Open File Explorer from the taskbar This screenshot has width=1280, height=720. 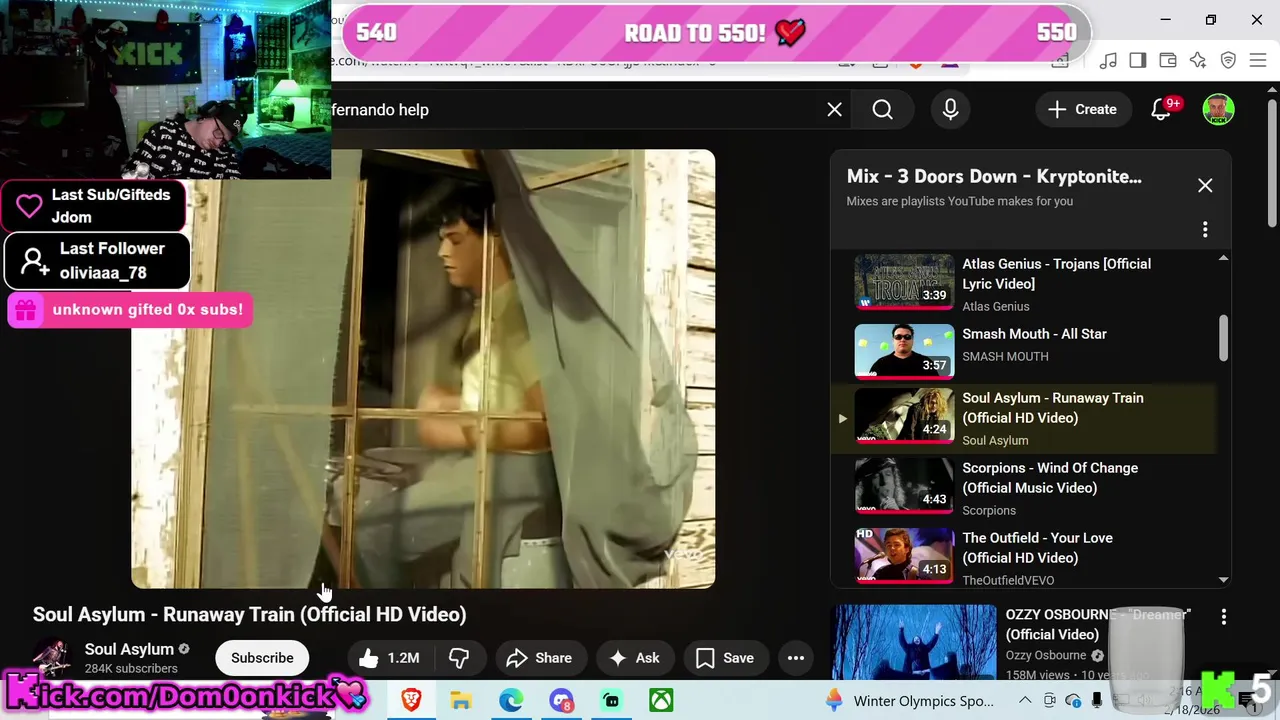pyautogui.click(x=461, y=700)
